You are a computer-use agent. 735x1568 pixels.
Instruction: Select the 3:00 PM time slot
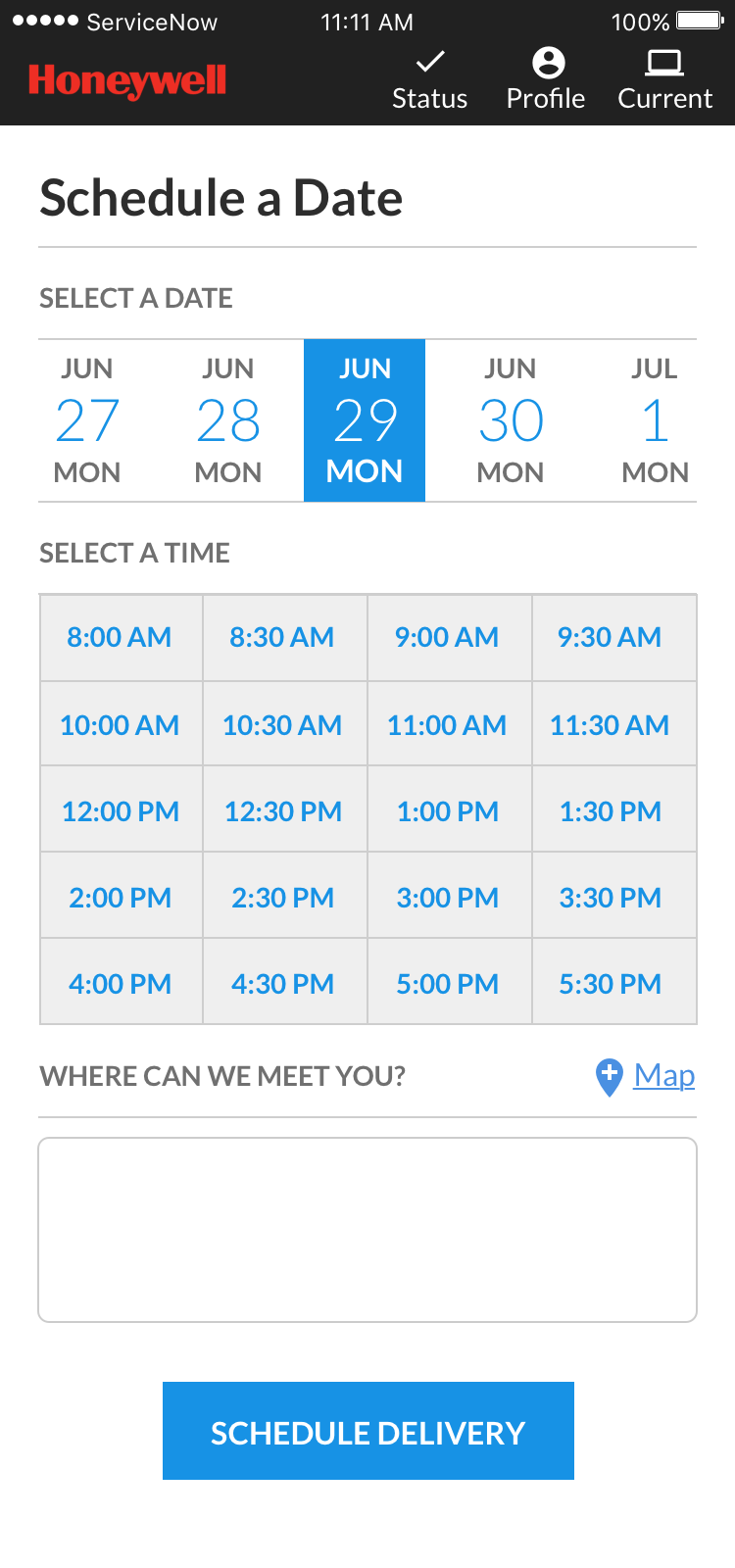click(447, 898)
